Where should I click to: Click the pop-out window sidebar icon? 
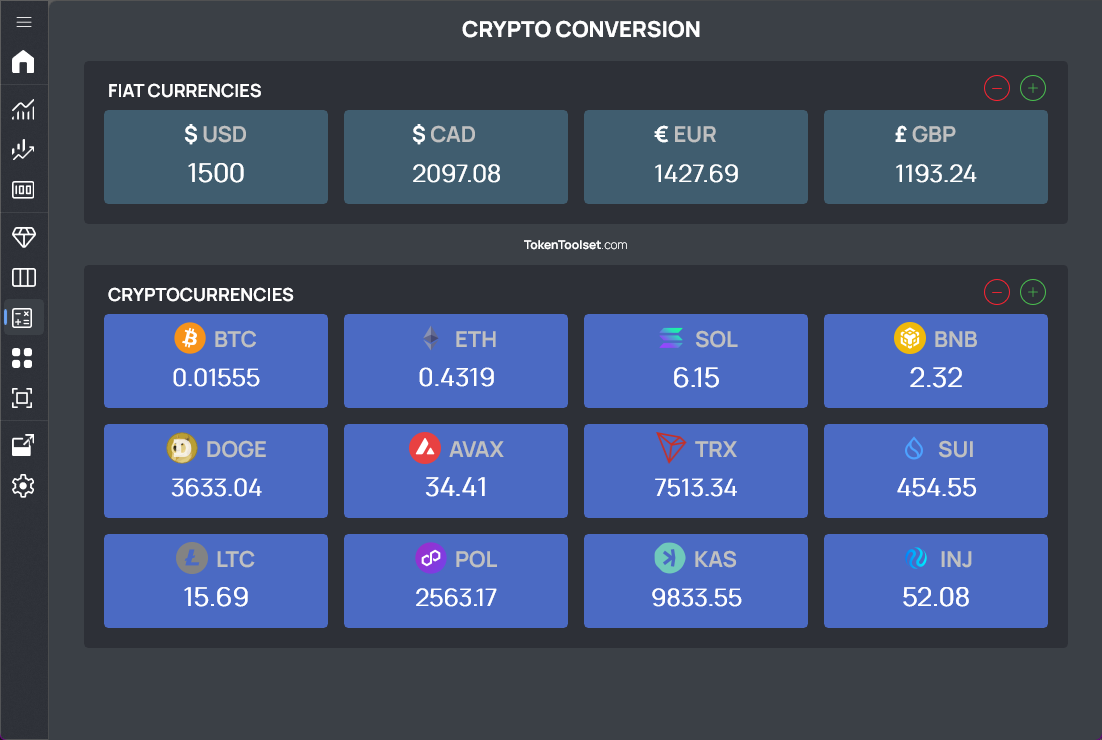pyautogui.click(x=23, y=446)
